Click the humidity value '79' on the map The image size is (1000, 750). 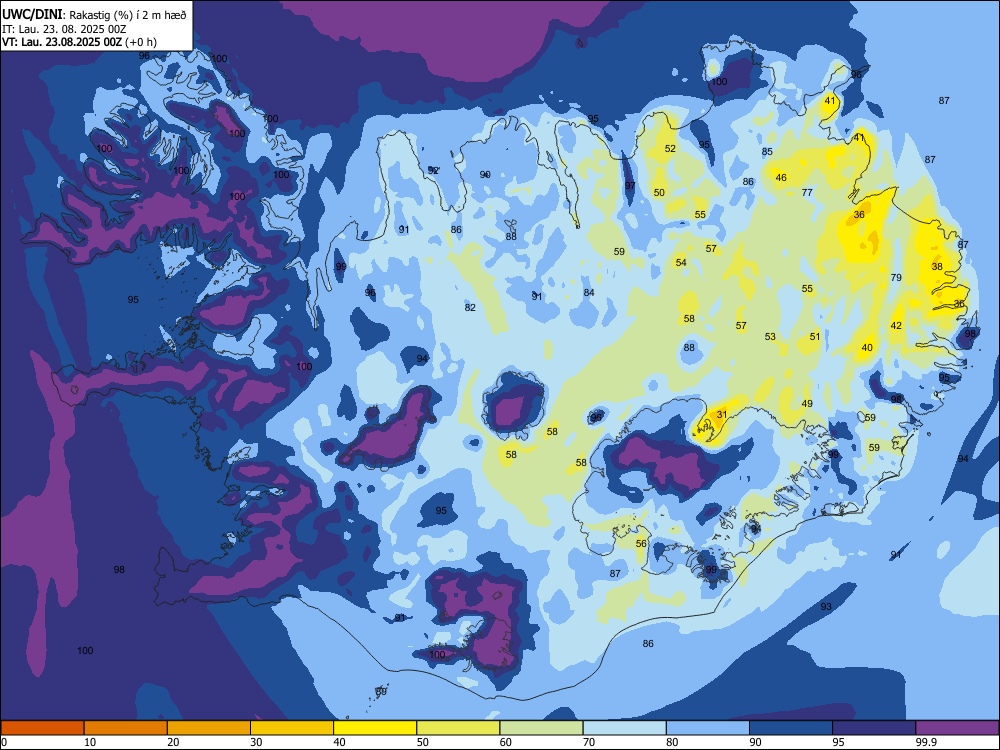896,277
